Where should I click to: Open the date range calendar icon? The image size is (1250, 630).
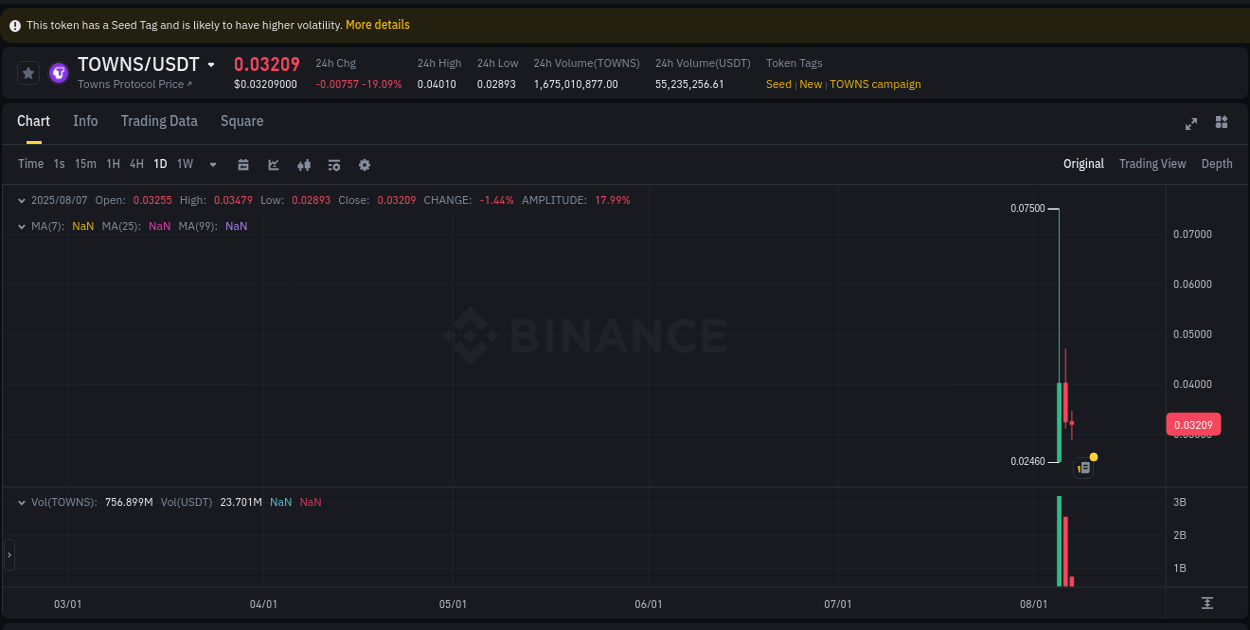(x=243, y=164)
